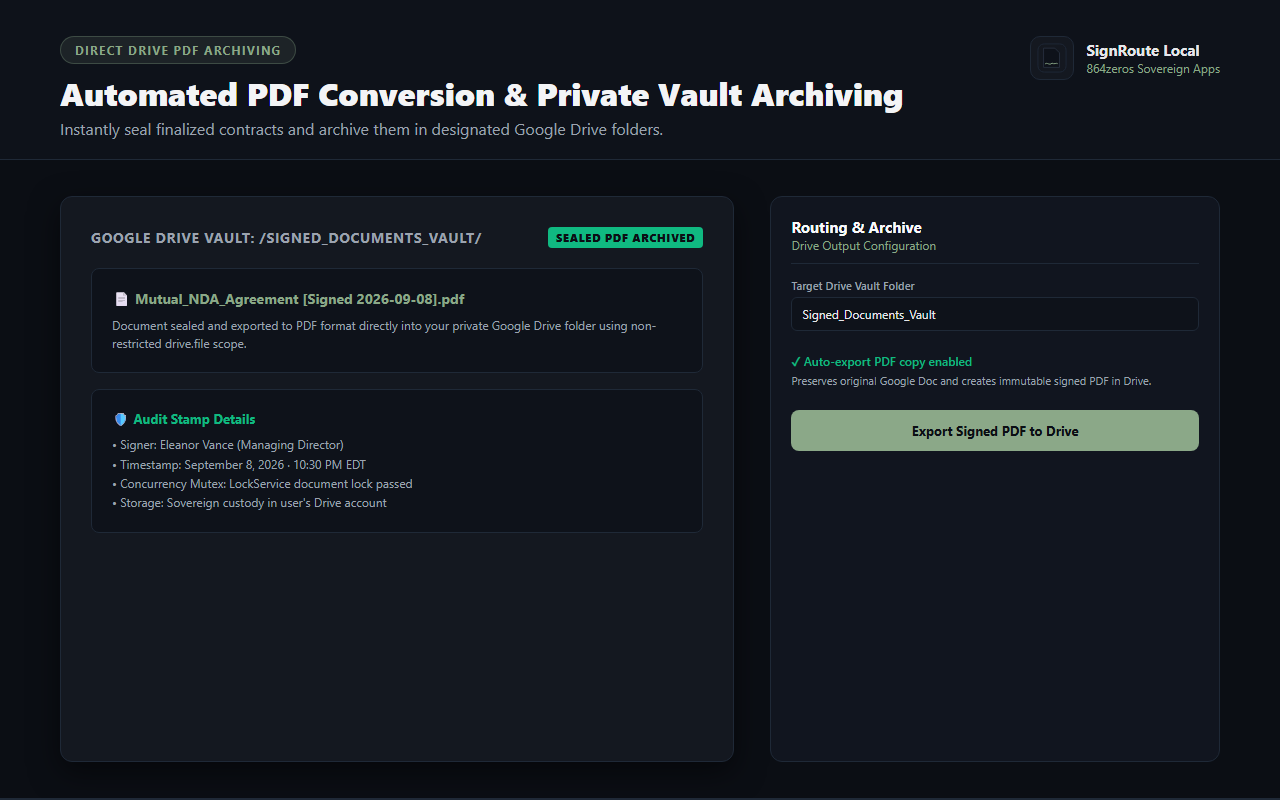Image resolution: width=1280 pixels, height=800 pixels.
Task: Click the Google Drive Vault path heading
Action: point(286,238)
